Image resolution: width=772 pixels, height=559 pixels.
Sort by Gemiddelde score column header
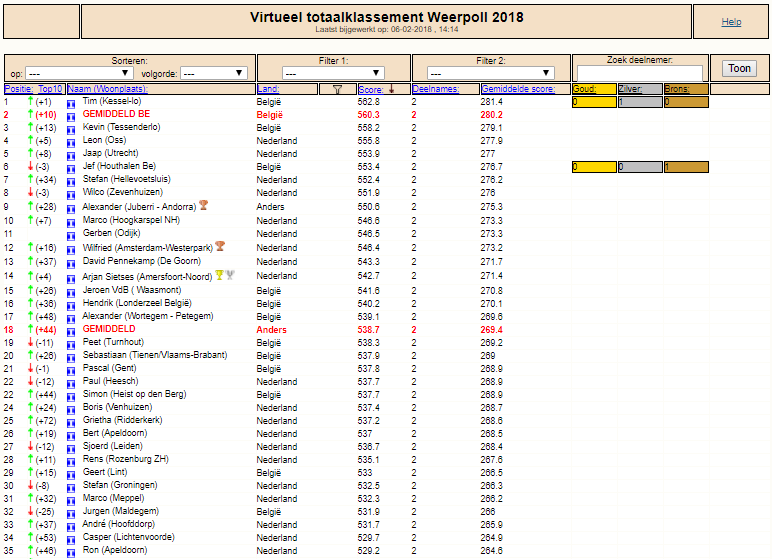point(518,89)
